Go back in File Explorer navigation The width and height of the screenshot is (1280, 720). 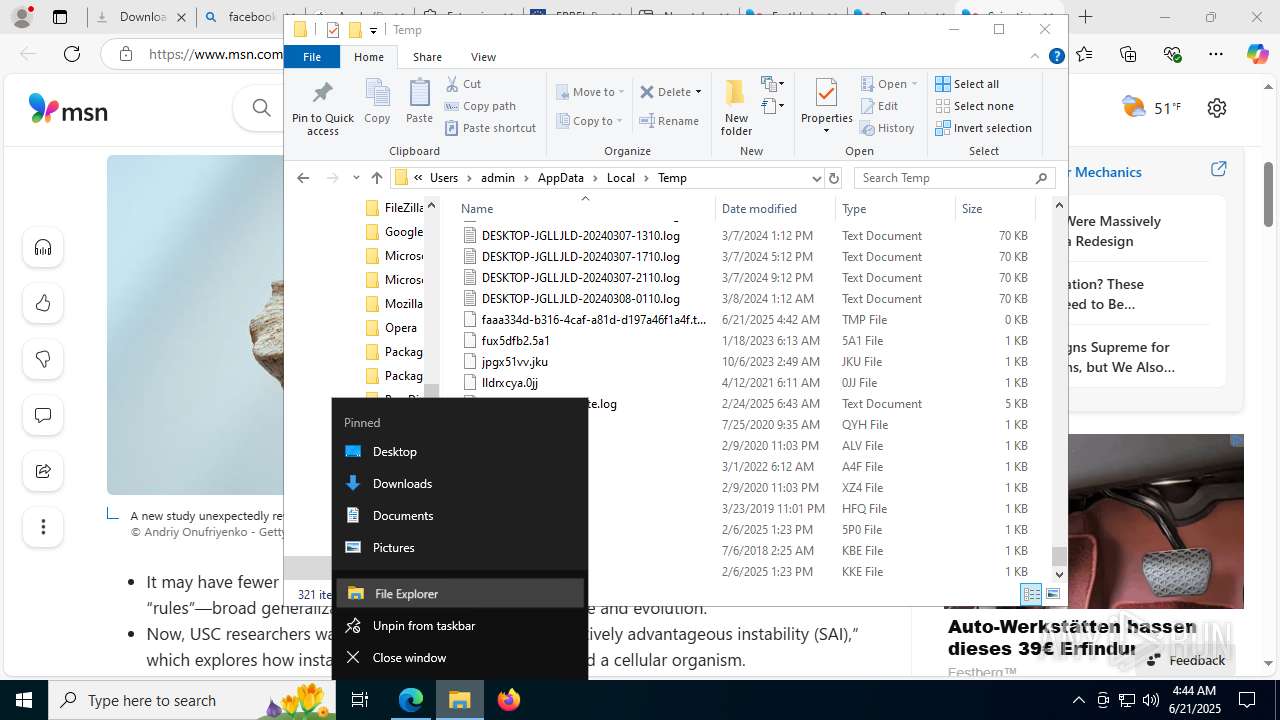303,178
